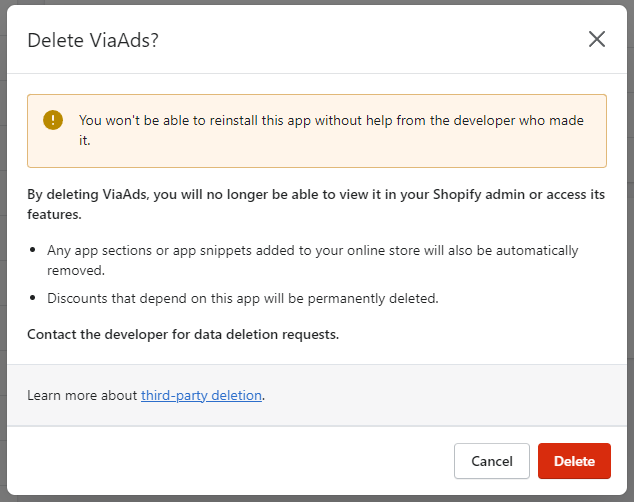Select the reinstall warning banner text
This screenshot has width=634, height=502.
pos(331,130)
